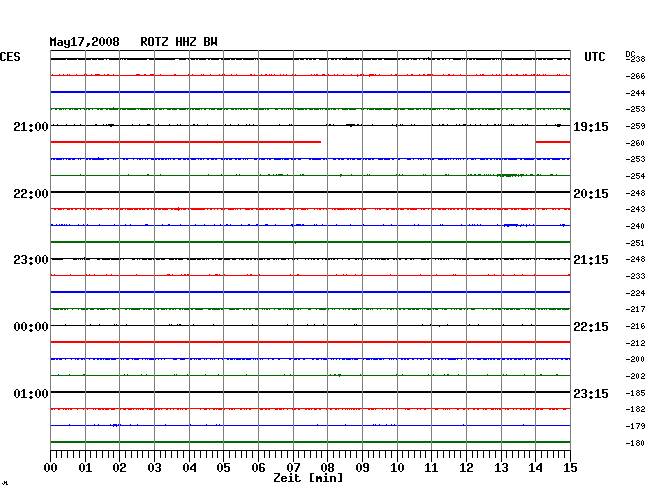The image size is (650, 494).
Task: Click the UTC column header
Action: (x=594, y=57)
